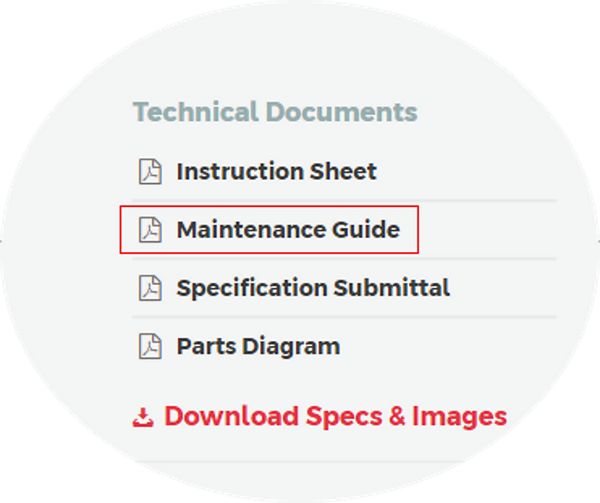
Task: Click the word "Submittal" in Specification Submittal
Action: [x=391, y=288]
